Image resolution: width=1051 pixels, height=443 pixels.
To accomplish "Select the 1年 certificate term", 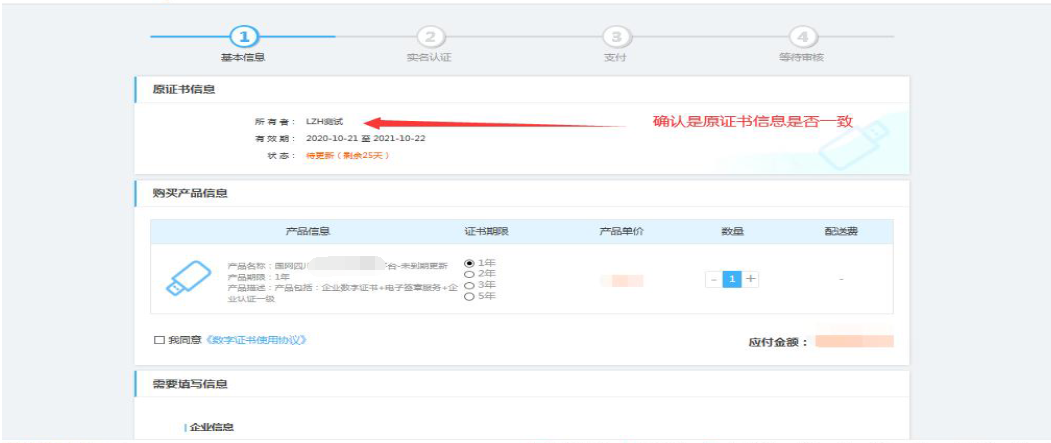I will point(470,262).
